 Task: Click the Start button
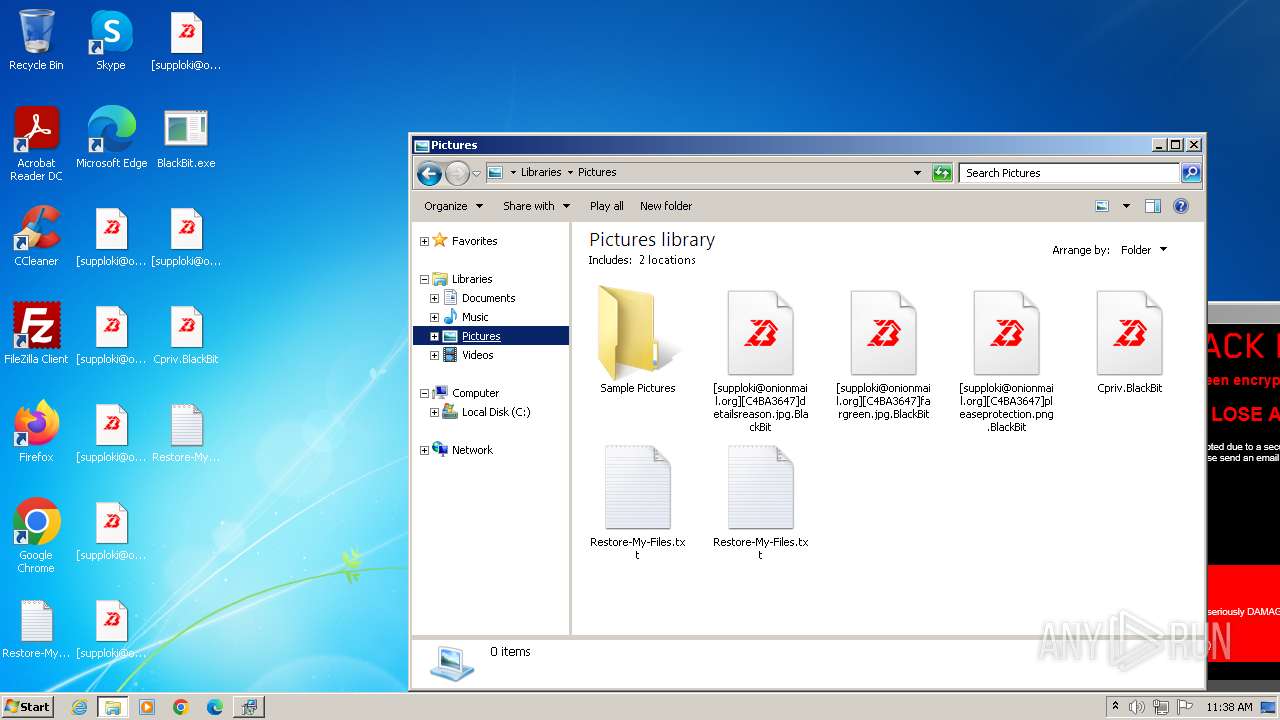[x=27, y=707]
